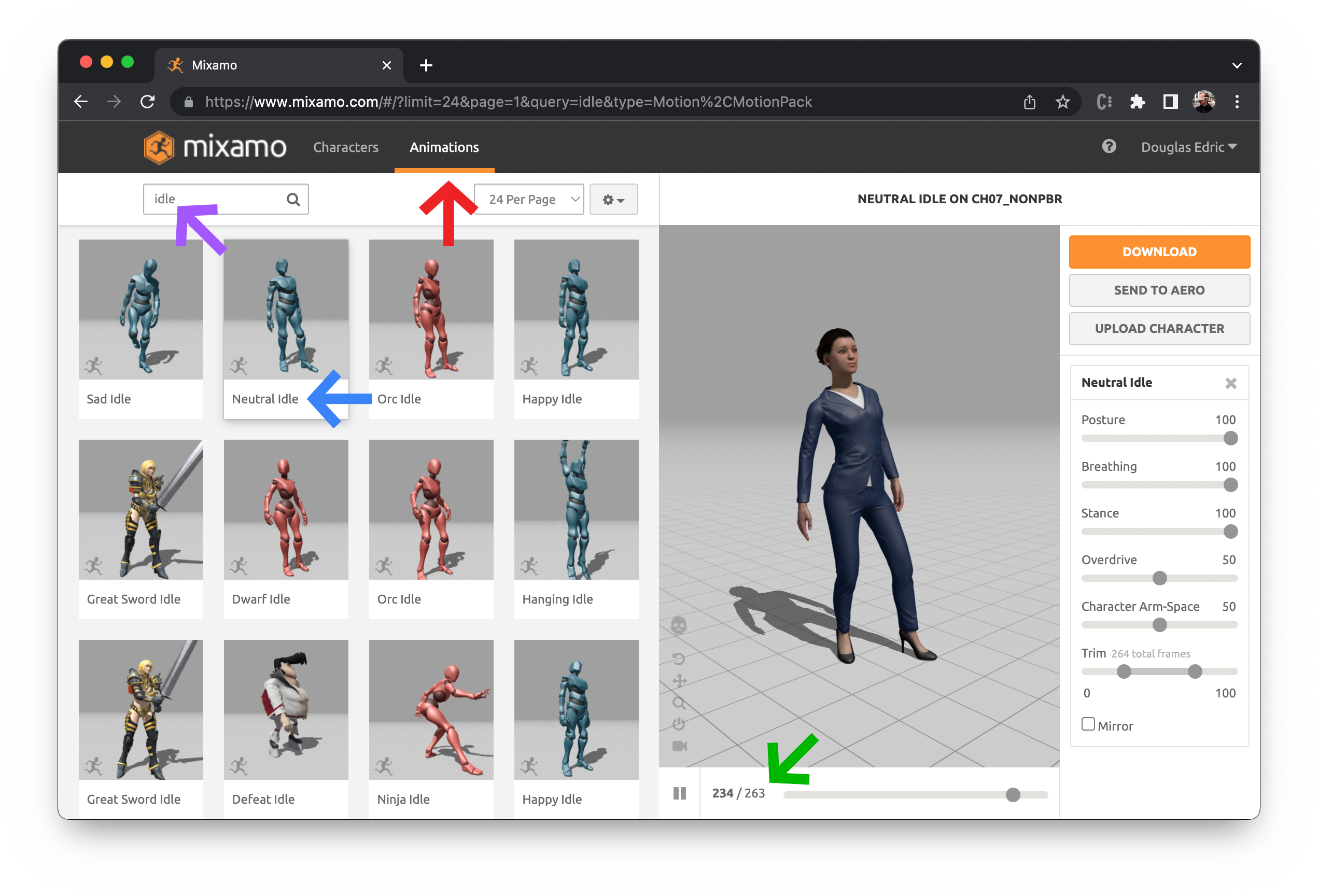Screen dimensions: 1318x896
Task: Click the reset rotation icon in viewport
Action: 678,659
